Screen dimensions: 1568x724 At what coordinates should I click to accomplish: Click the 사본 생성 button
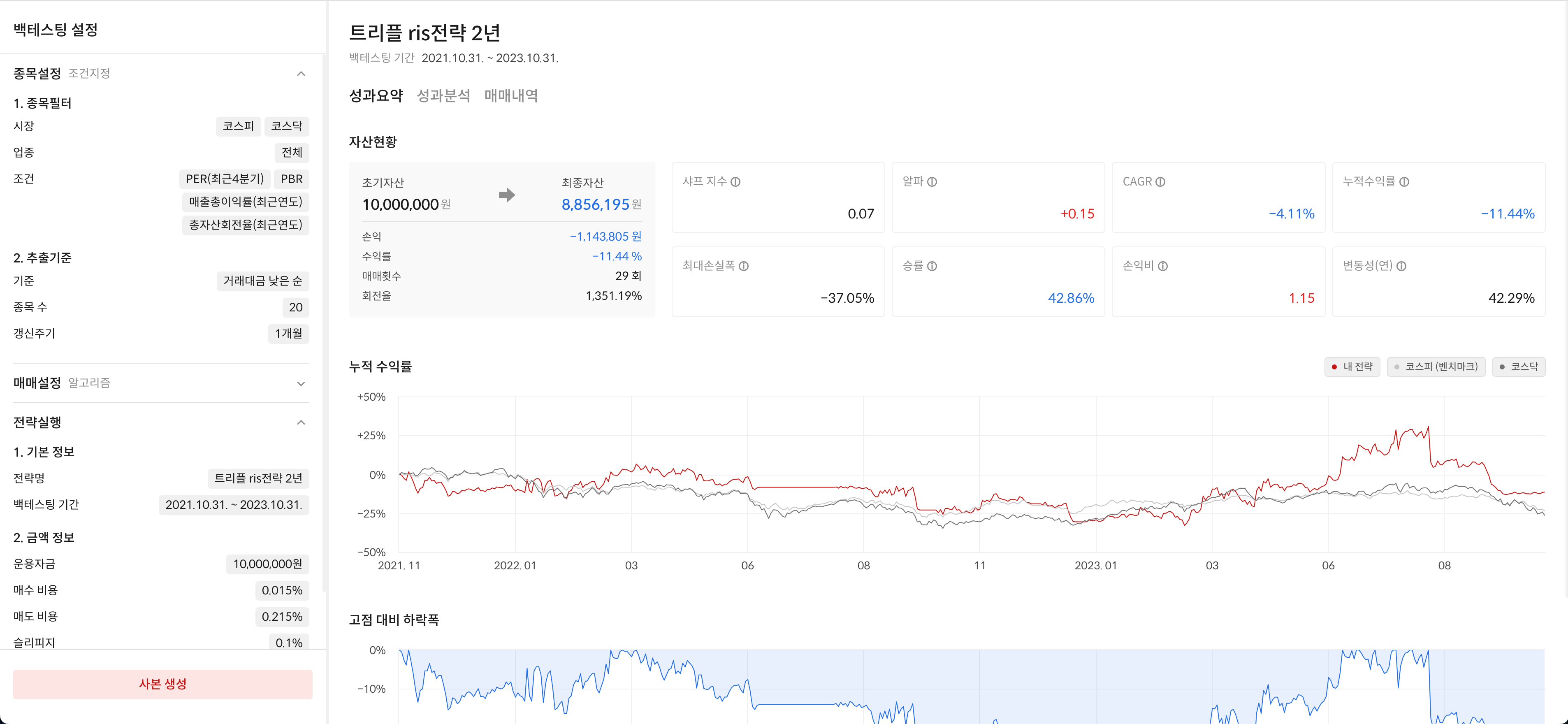162,684
